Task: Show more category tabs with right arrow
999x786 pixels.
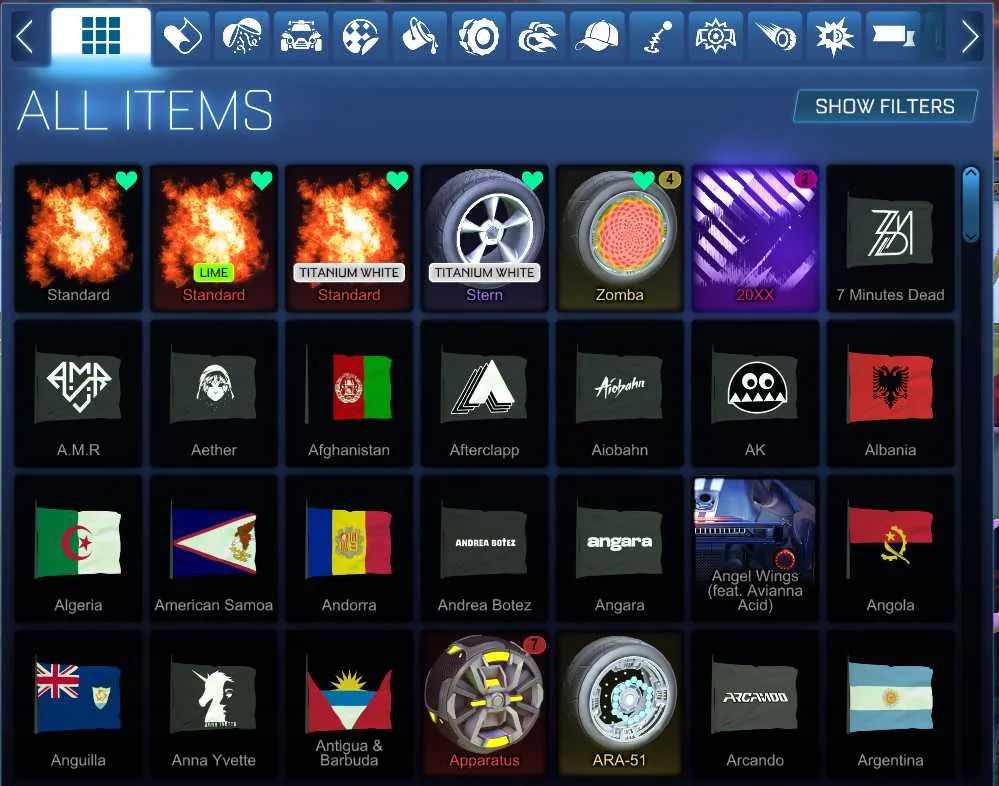Action: [x=970, y=36]
